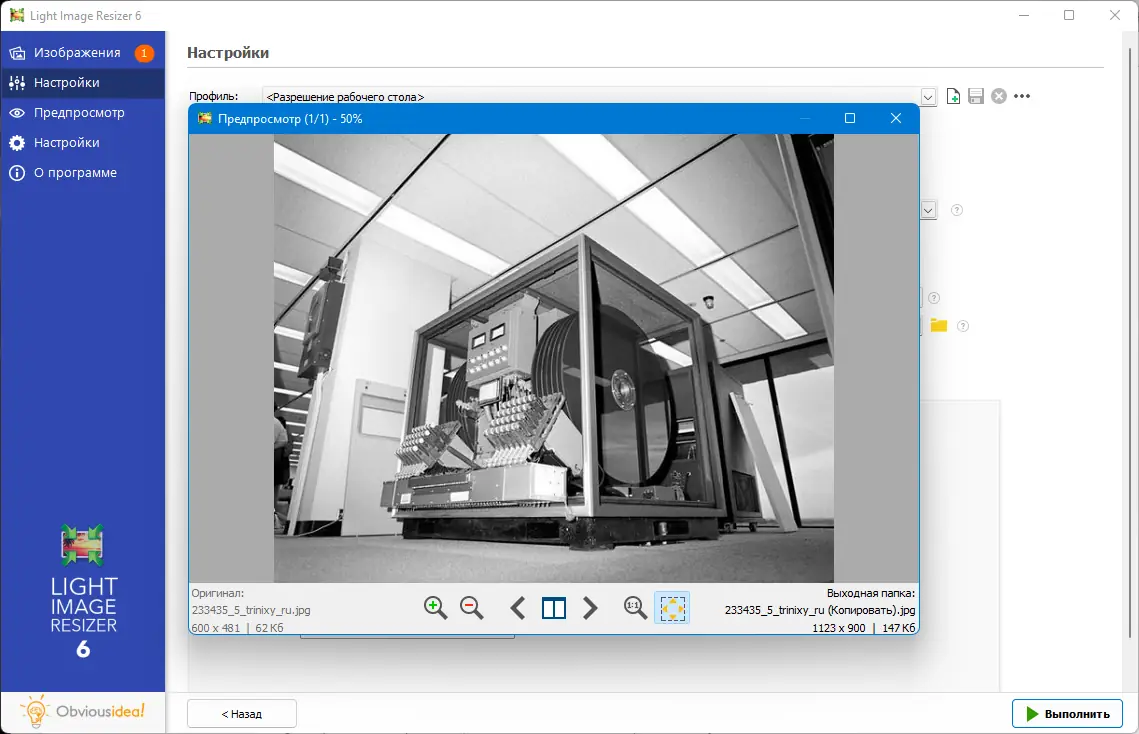Zoom out with the red minus magnifier
This screenshot has width=1139, height=734.
[471, 608]
